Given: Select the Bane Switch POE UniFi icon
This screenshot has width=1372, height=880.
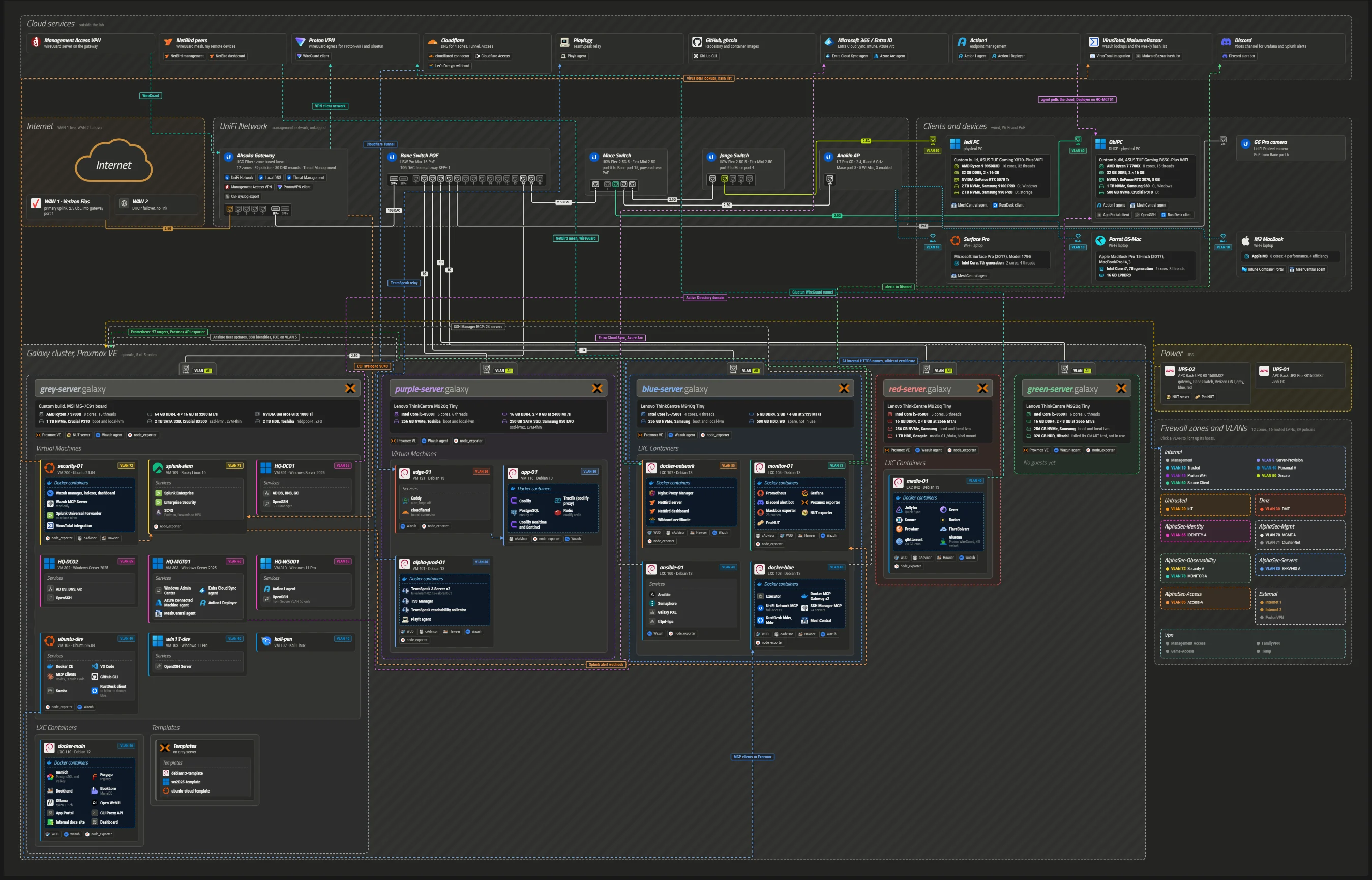Looking at the screenshot, I should [392, 157].
